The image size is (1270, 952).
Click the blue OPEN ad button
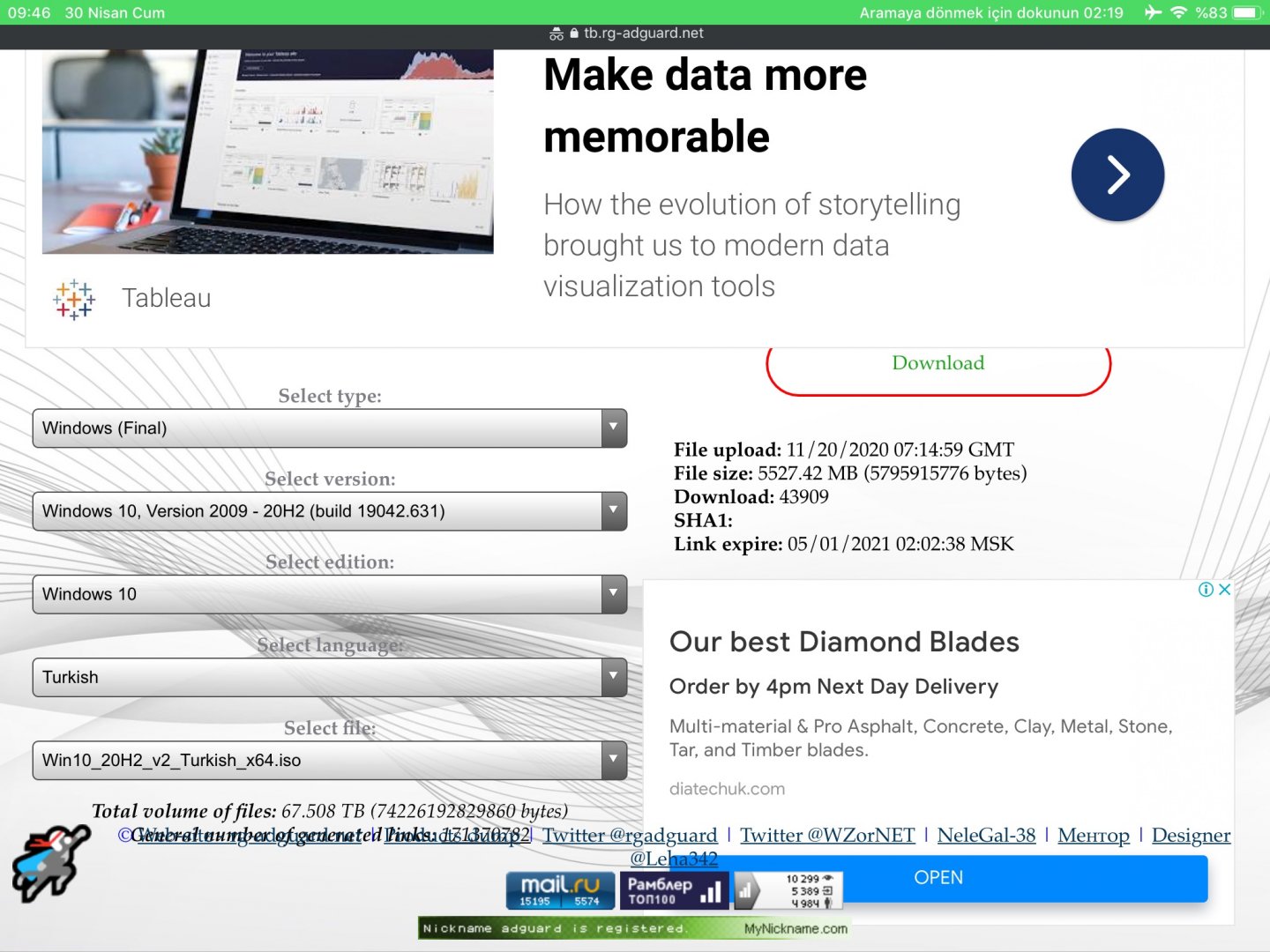click(938, 878)
